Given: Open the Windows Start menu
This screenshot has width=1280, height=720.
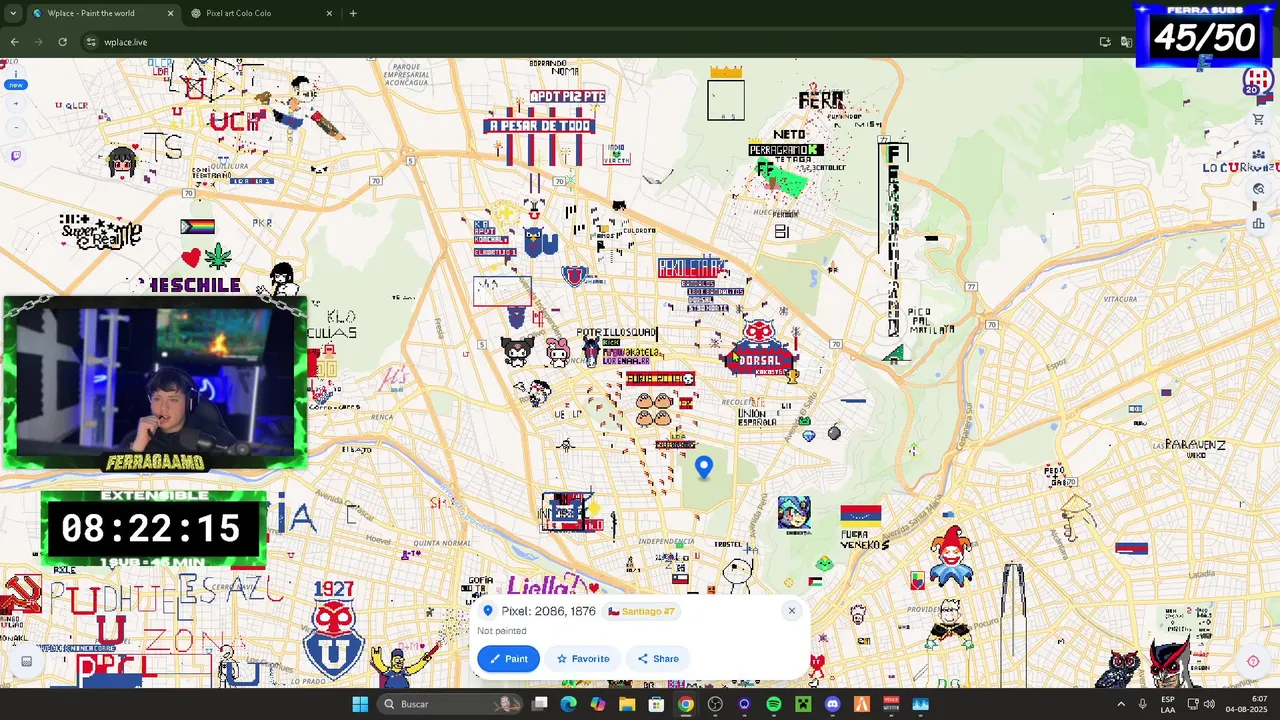Looking at the screenshot, I should 359,704.
